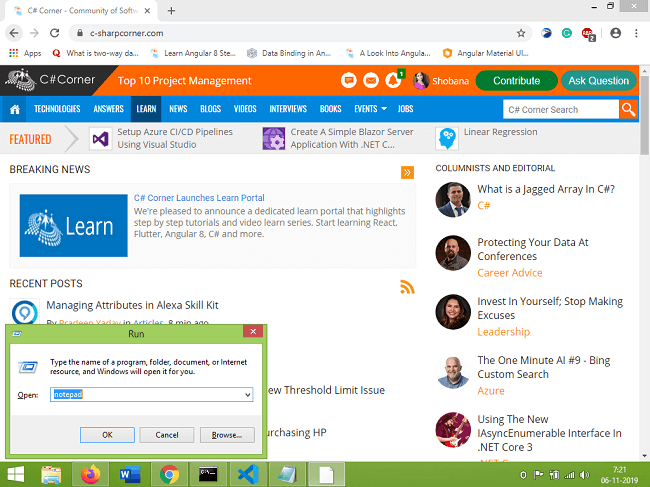This screenshot has width=650, height=487.
Task: Launch Firefox from the taskbar
Action: 90,475
